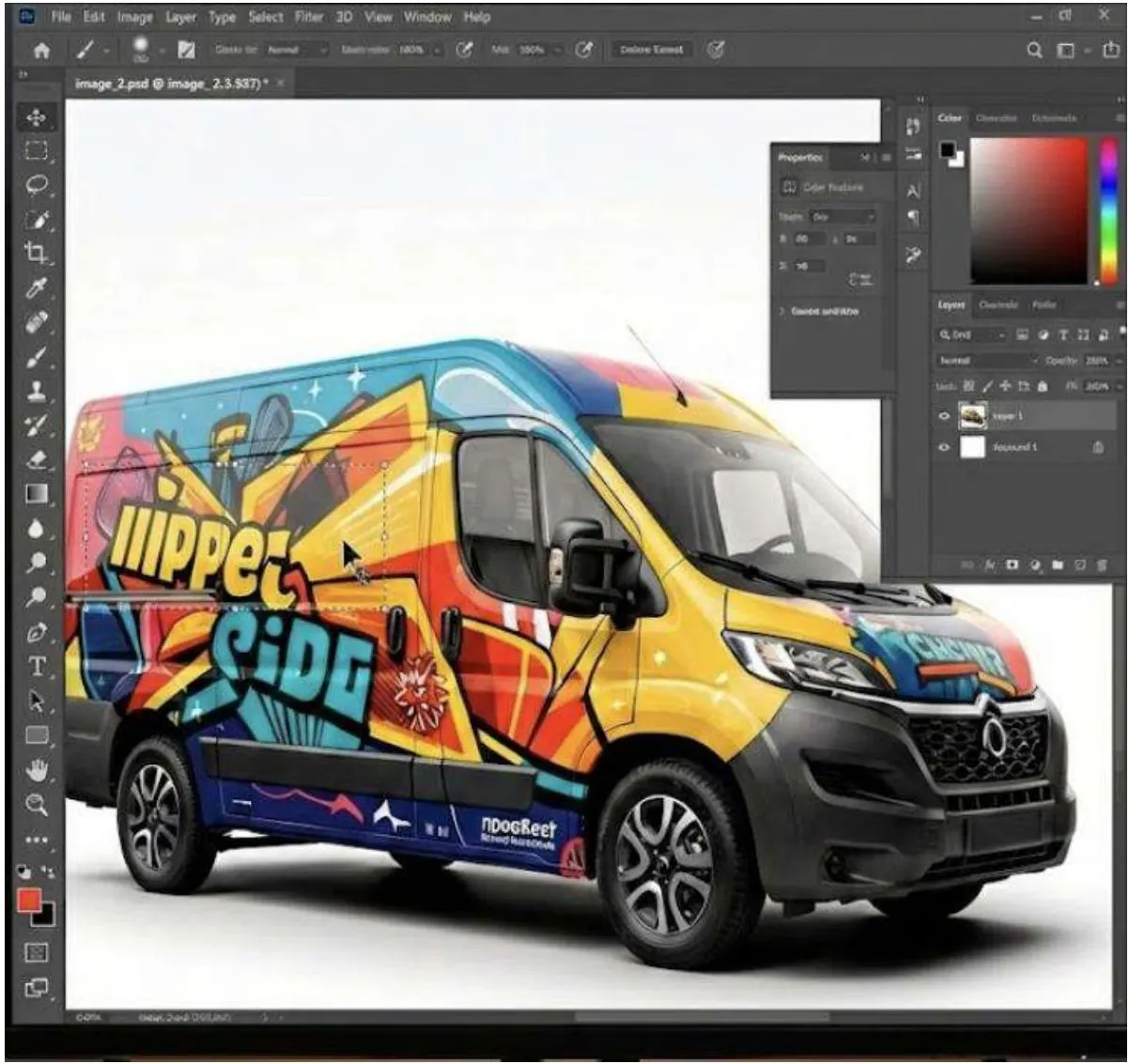This screenshot has height=1064, width=1129.
Task: Delete layer with the trash icon
Action: [x=1102, y=565]
